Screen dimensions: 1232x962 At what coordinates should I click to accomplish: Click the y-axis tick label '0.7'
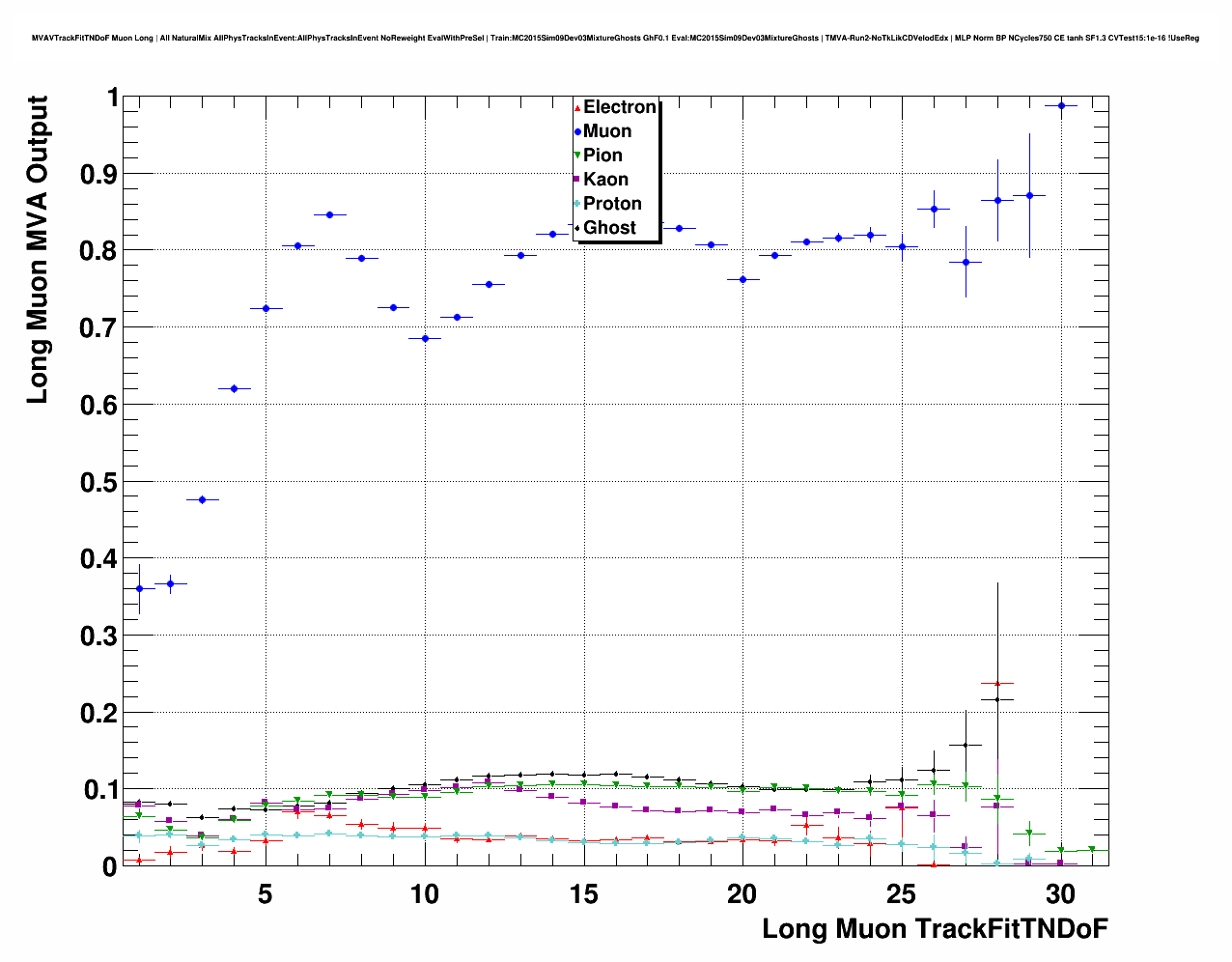click(x=98, y=328)
